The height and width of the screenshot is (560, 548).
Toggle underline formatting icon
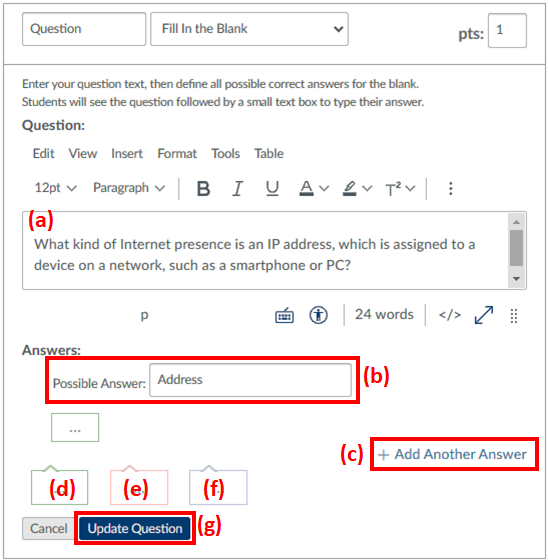pos(272,188)
